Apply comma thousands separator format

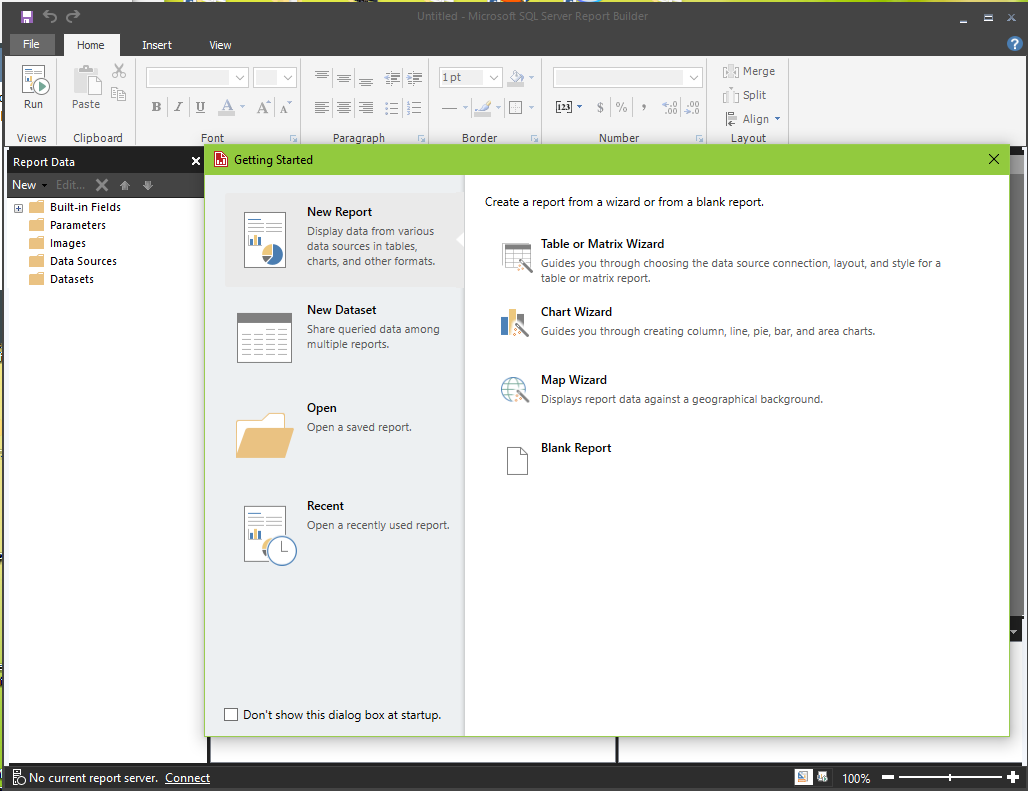tap(644, 107)
